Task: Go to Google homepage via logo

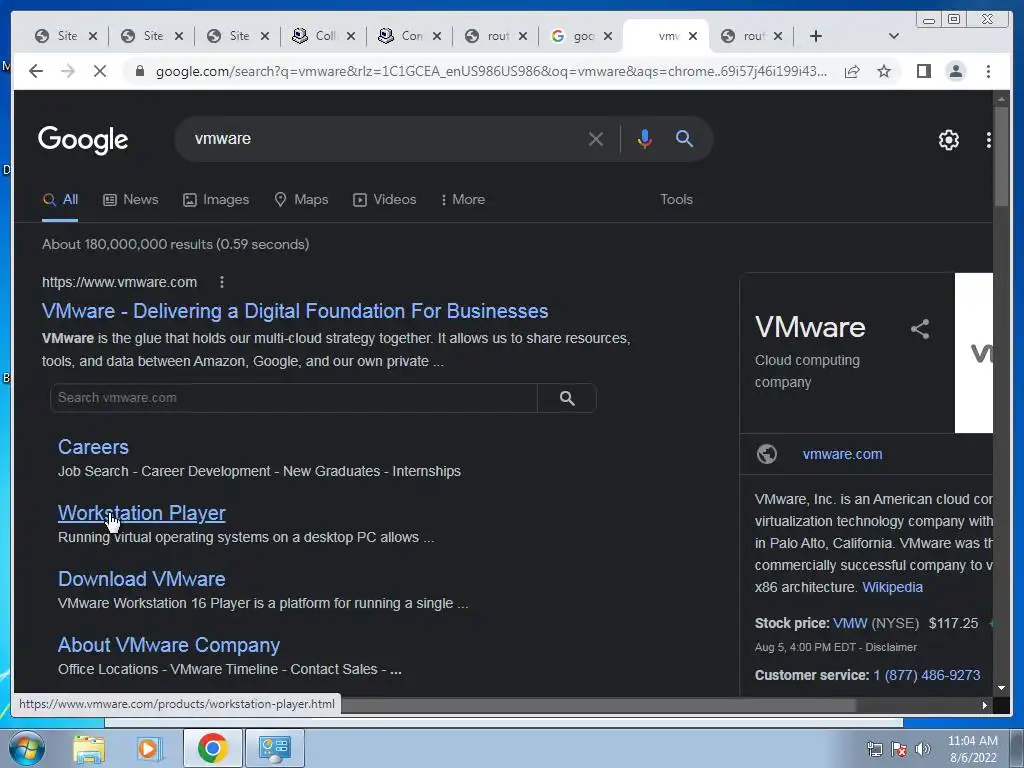Action: click(x=83, y=140)
